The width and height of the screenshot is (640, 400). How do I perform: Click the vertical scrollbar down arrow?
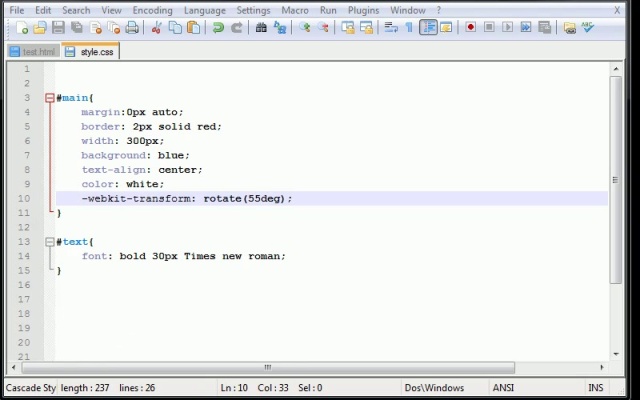click(616, 354)
